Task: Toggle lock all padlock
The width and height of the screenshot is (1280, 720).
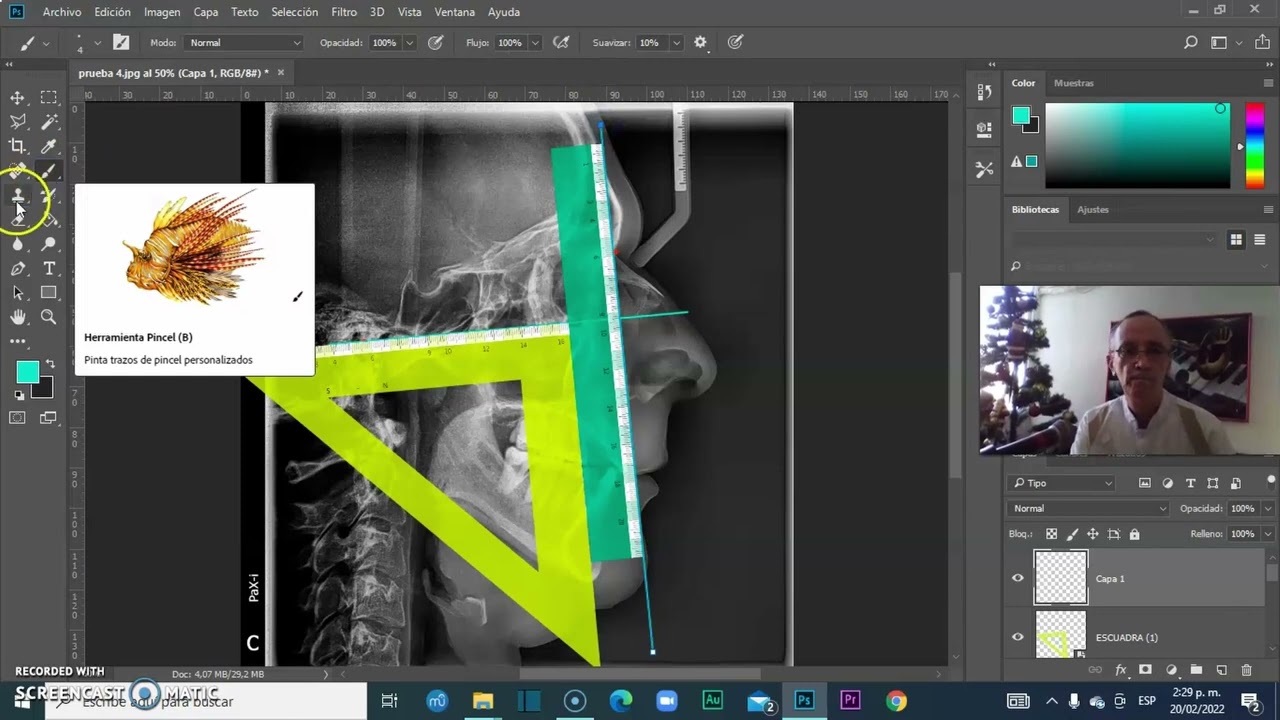Action: point(1134,534)
